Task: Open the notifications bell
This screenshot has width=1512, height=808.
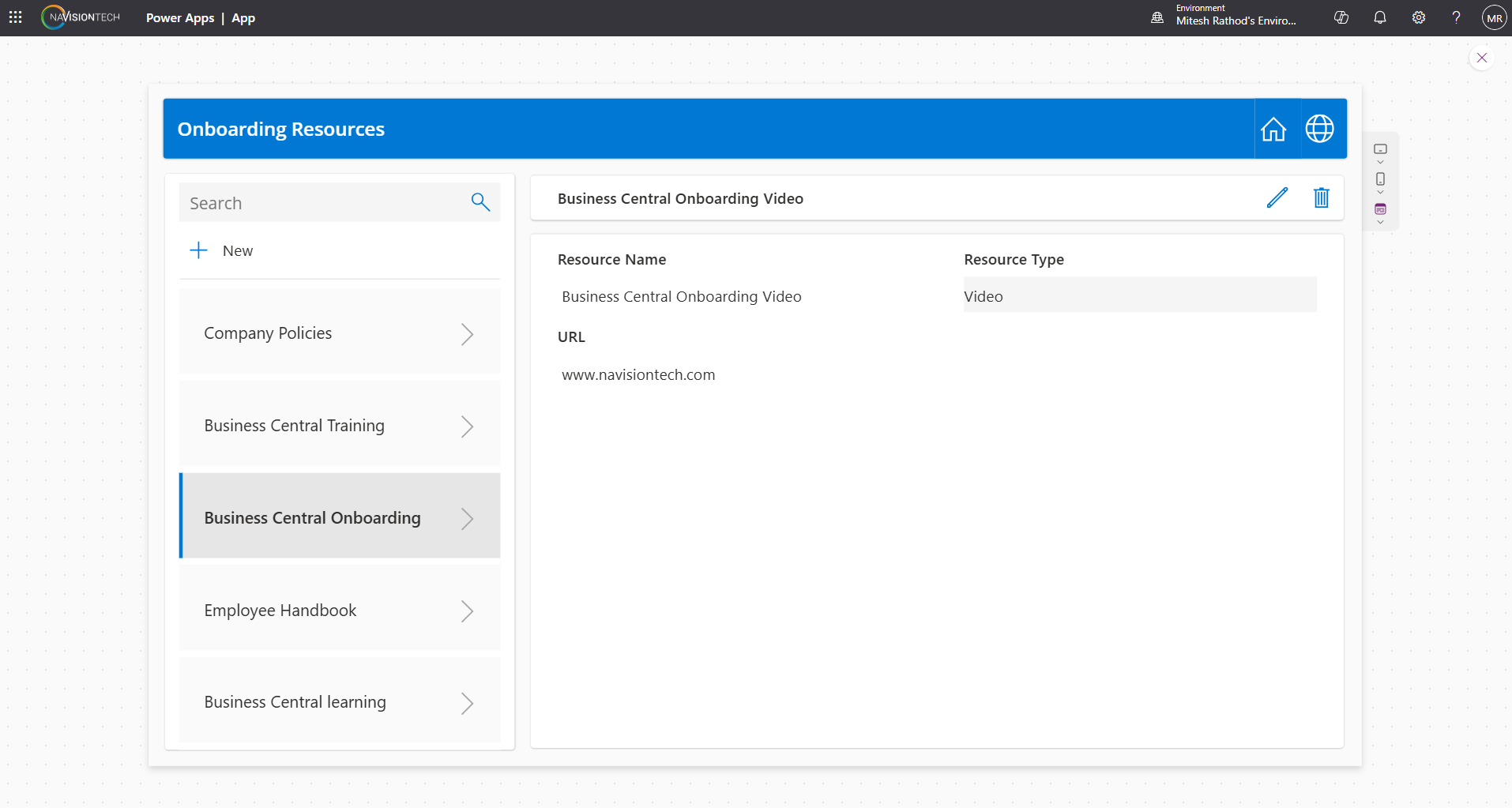Action: [1379, 17]
